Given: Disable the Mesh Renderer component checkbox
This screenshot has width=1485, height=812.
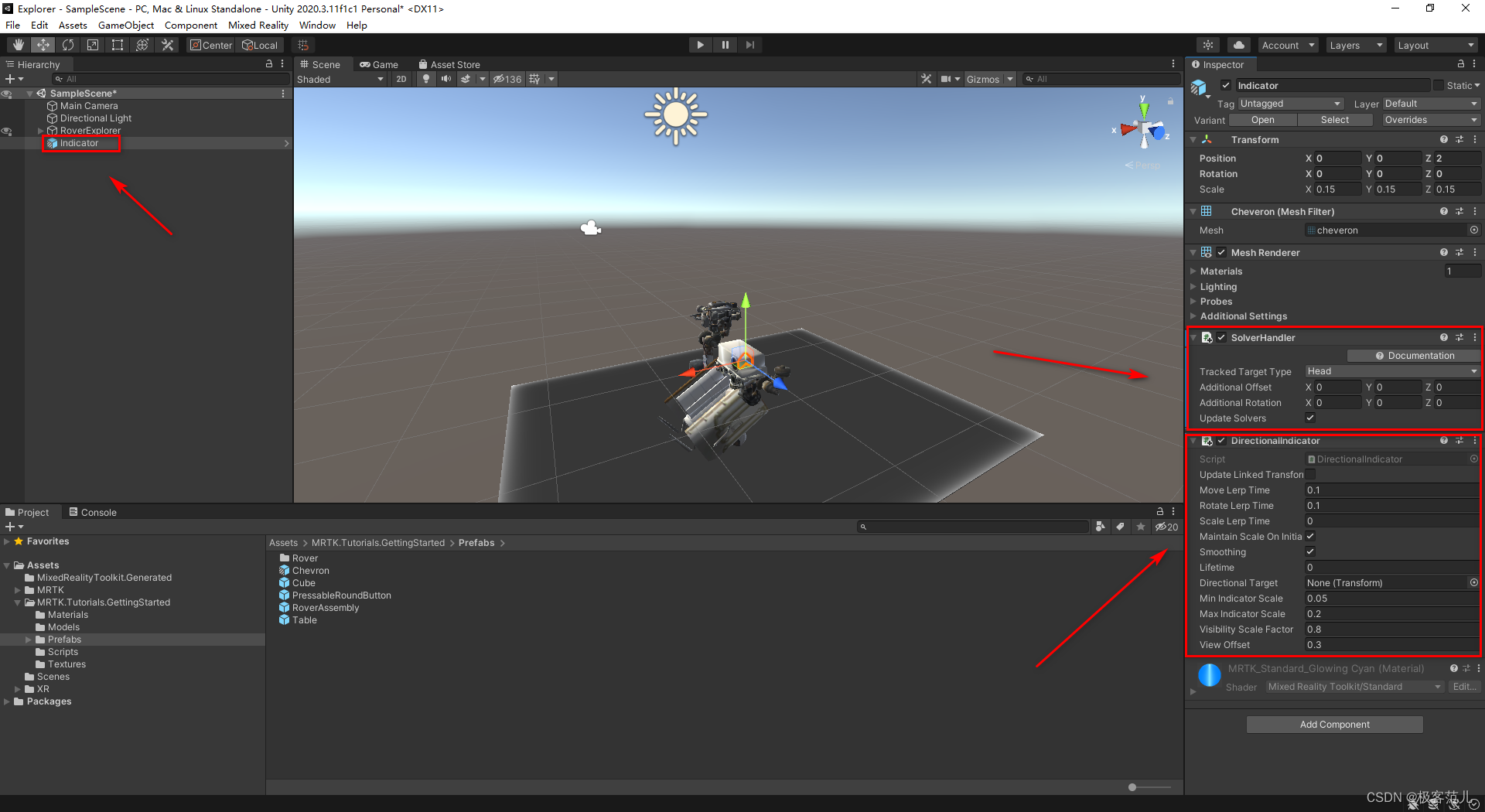Looking at the screenshot, I should tap(1221, 253).
